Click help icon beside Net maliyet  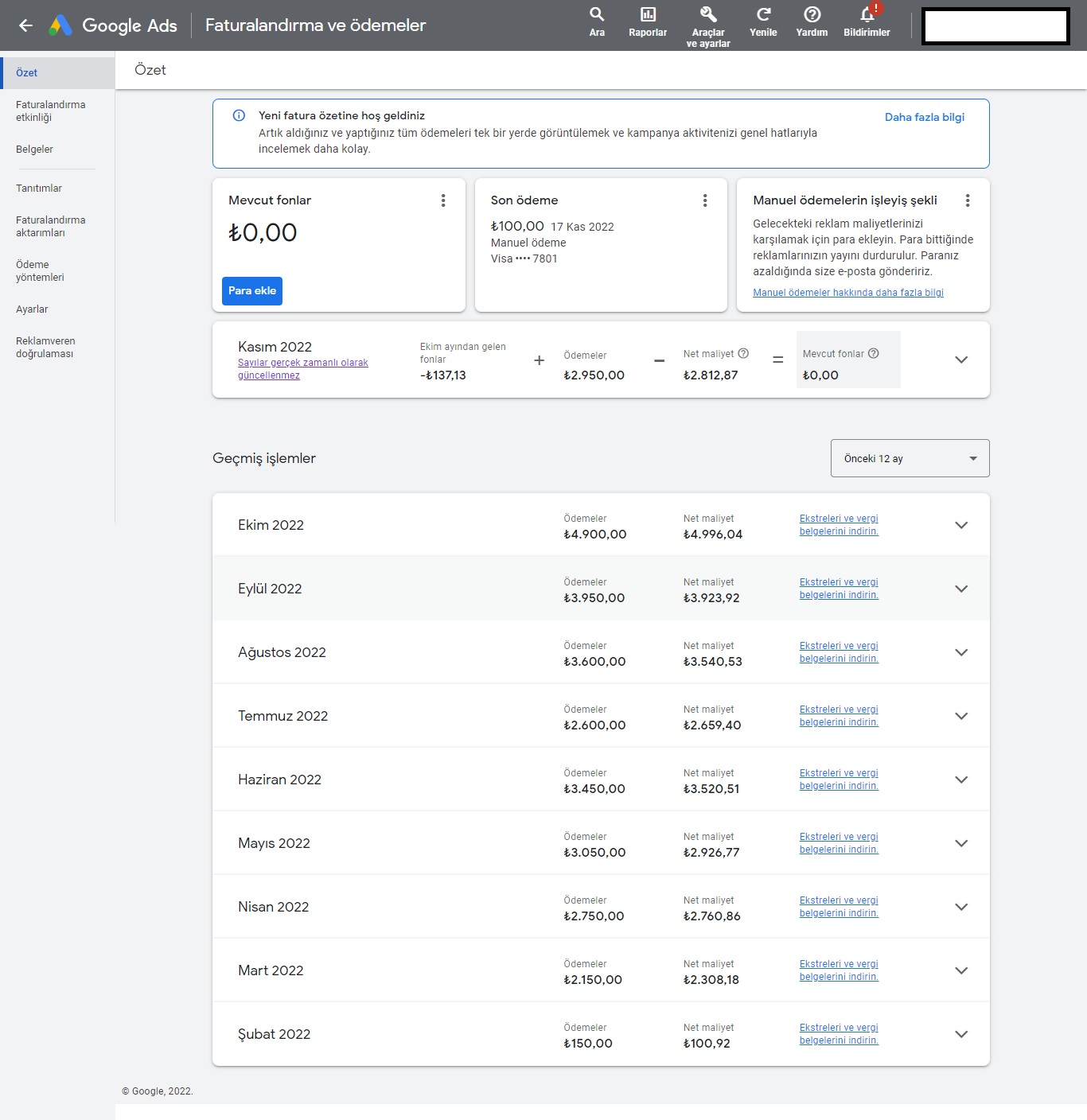click(743, 353)
